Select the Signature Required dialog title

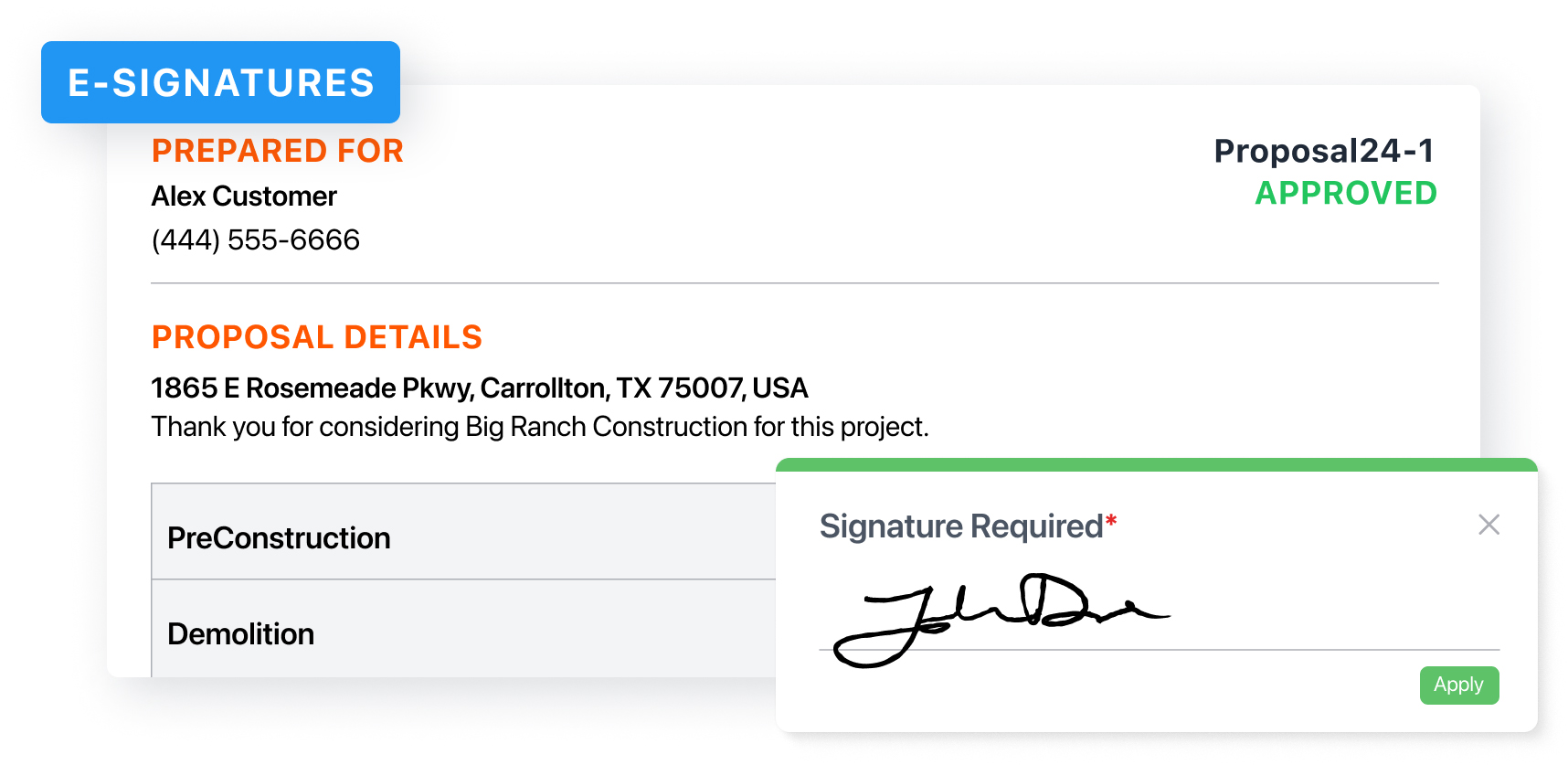[x=959, y=526]
